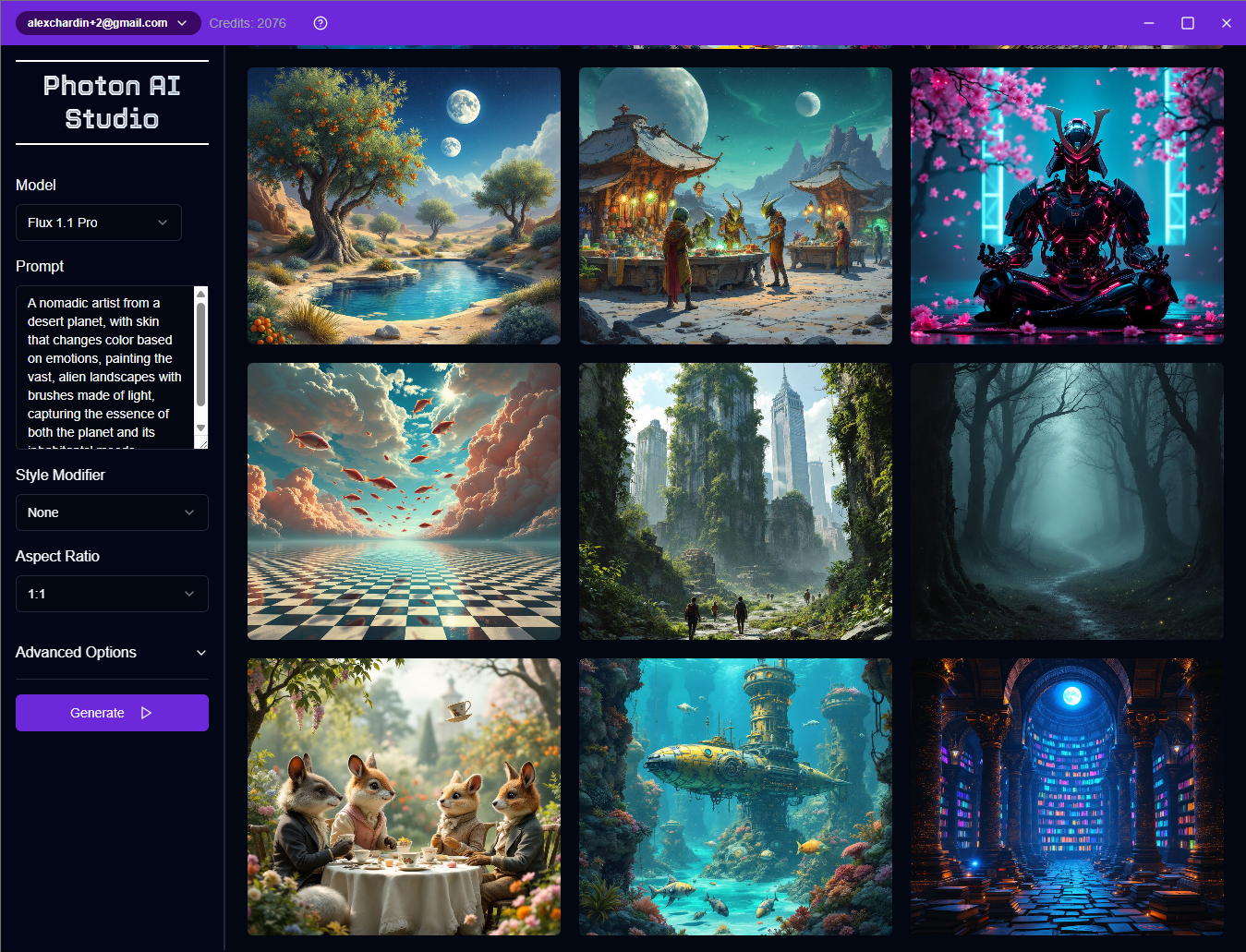This screenshot has width=1246, height=952.
Task: Click the Aspect Ratio dropdown arrow
Action: pyautogui.click(x=189, y=594)
